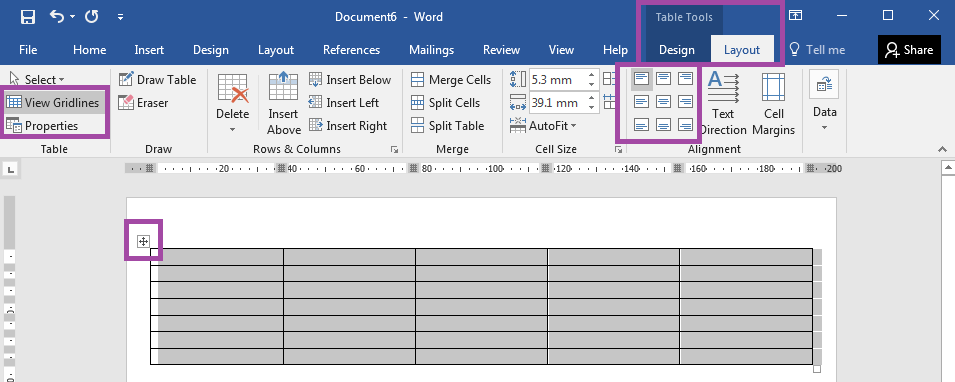Click the vertical scrollbar up arrow
This screenshot has width=955, height=382.
(948, 168)
